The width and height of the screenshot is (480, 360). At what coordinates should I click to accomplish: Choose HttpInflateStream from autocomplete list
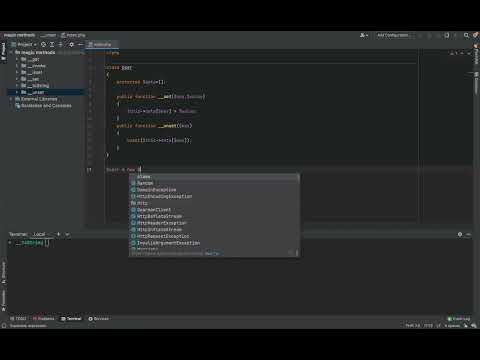(x=214, y=230)
